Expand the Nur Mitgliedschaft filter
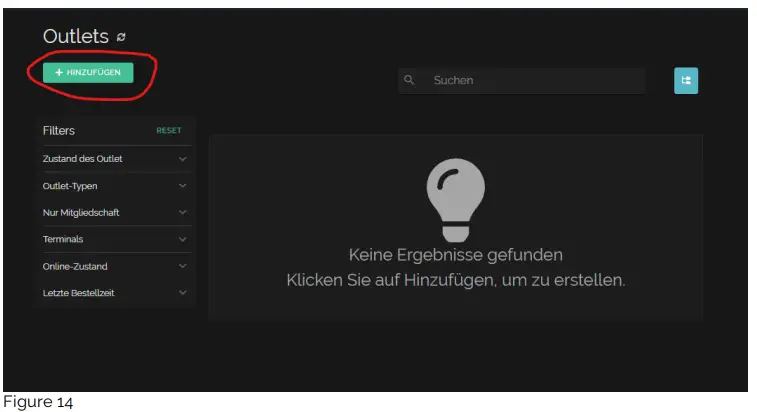Screen dimensions: 757x412 coord(115,213)
